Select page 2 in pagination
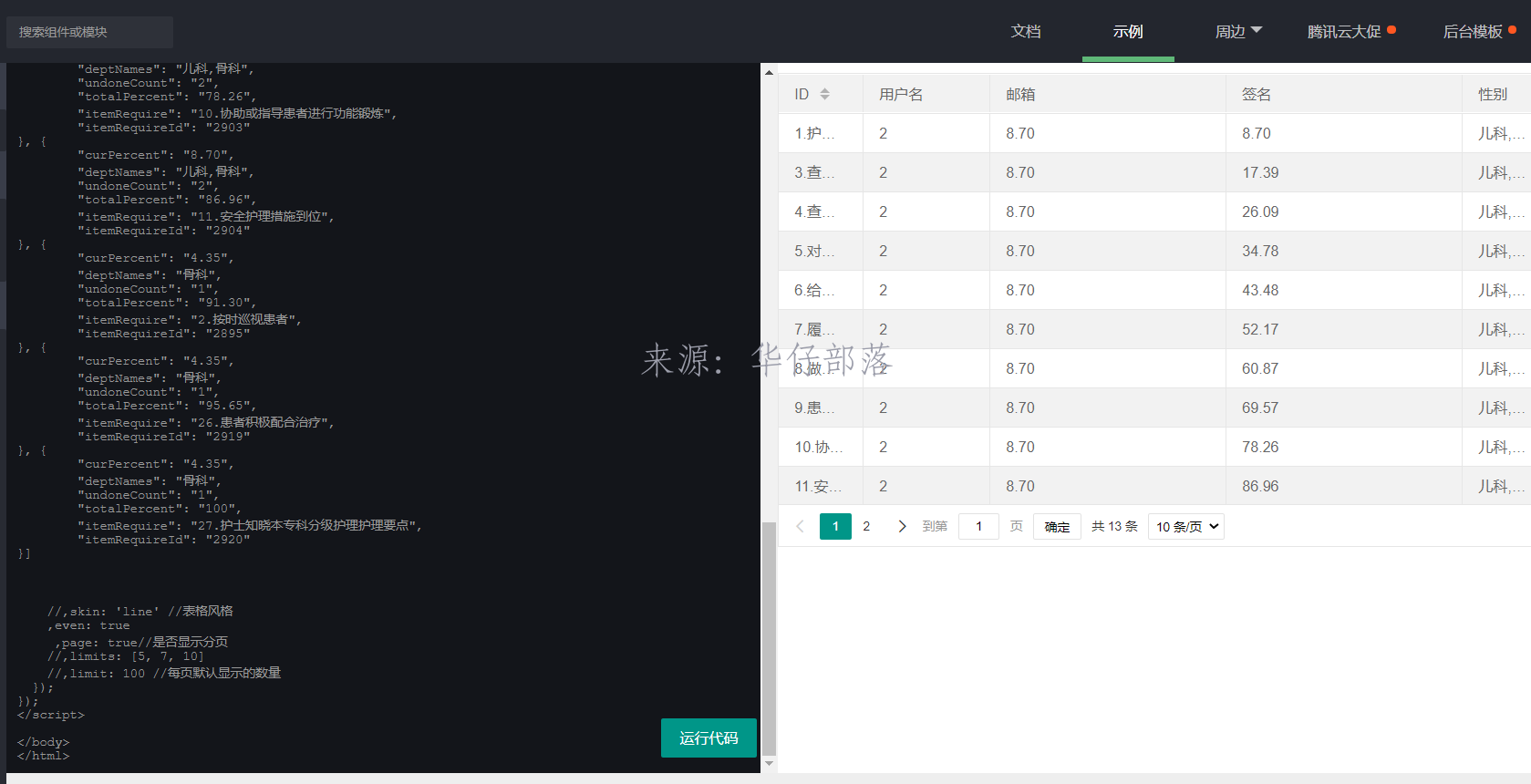The height and width of the screenshot is (784, 1531). 866,526
